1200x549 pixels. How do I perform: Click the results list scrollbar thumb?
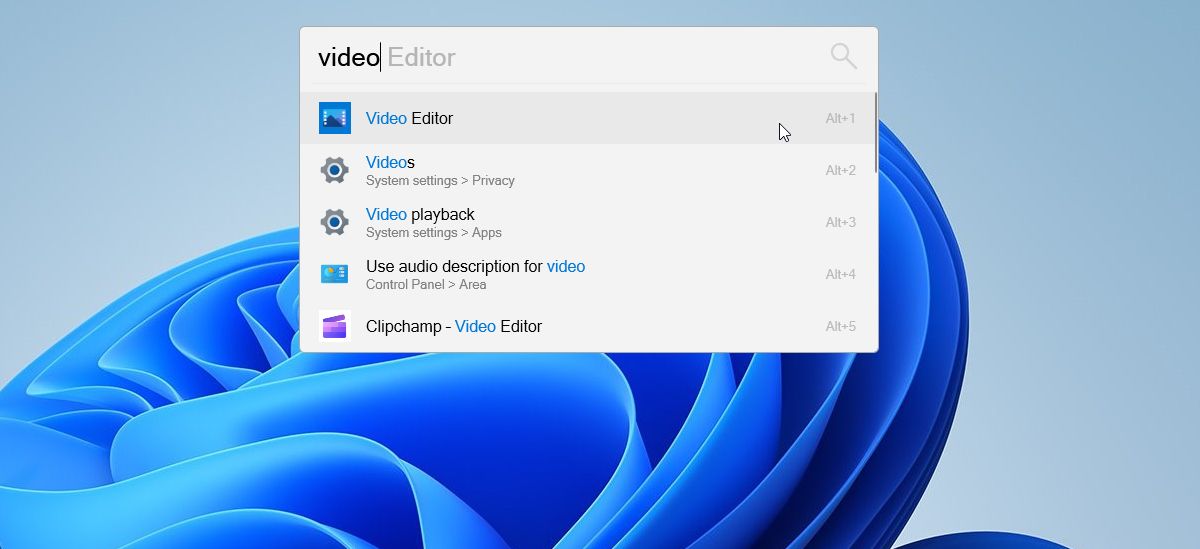tap(876, 133)
